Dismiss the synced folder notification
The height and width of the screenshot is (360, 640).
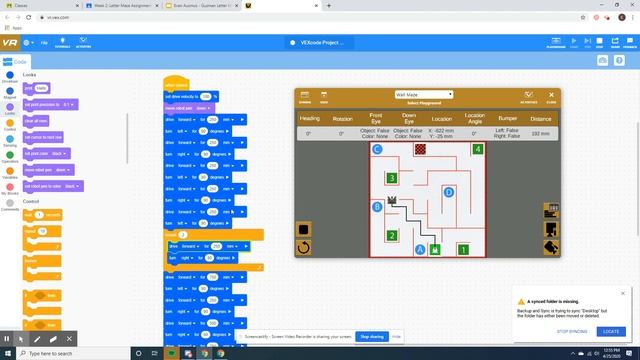623,293
